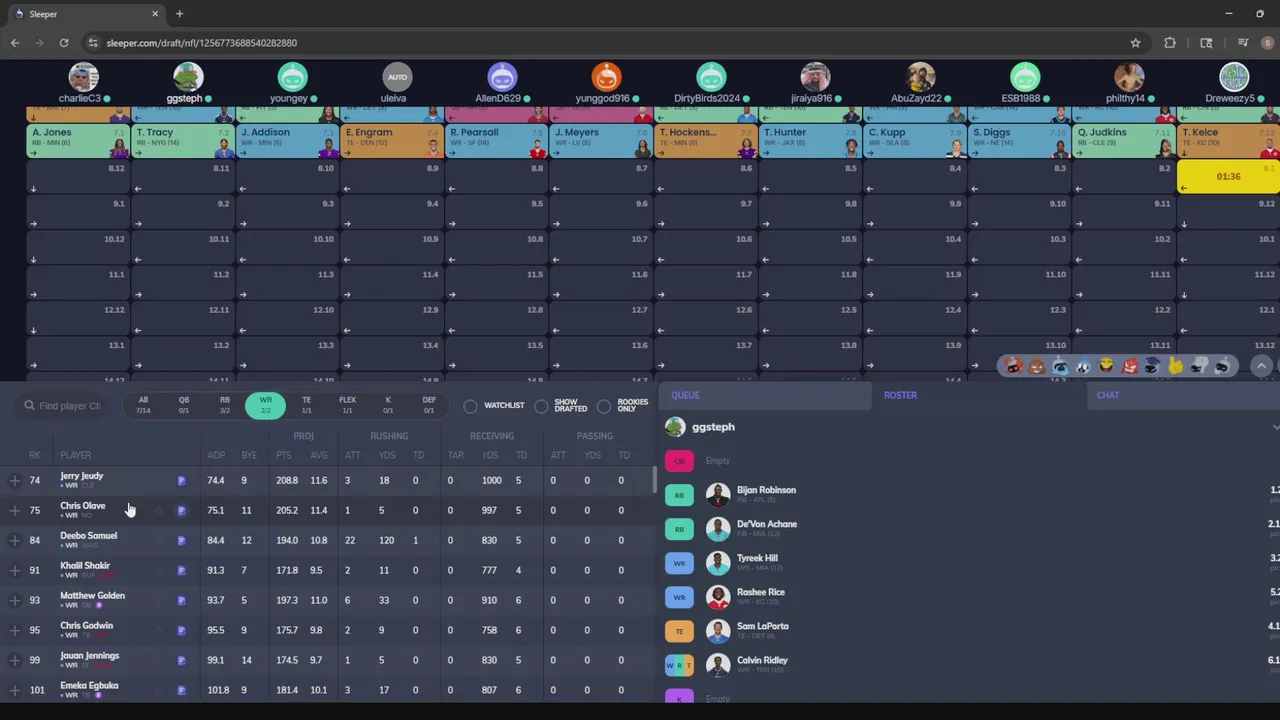Image resolution: width=1280 pixels, height=720 pixels.
Task: Click the browser address bar URL
Action: pos(201,43)
